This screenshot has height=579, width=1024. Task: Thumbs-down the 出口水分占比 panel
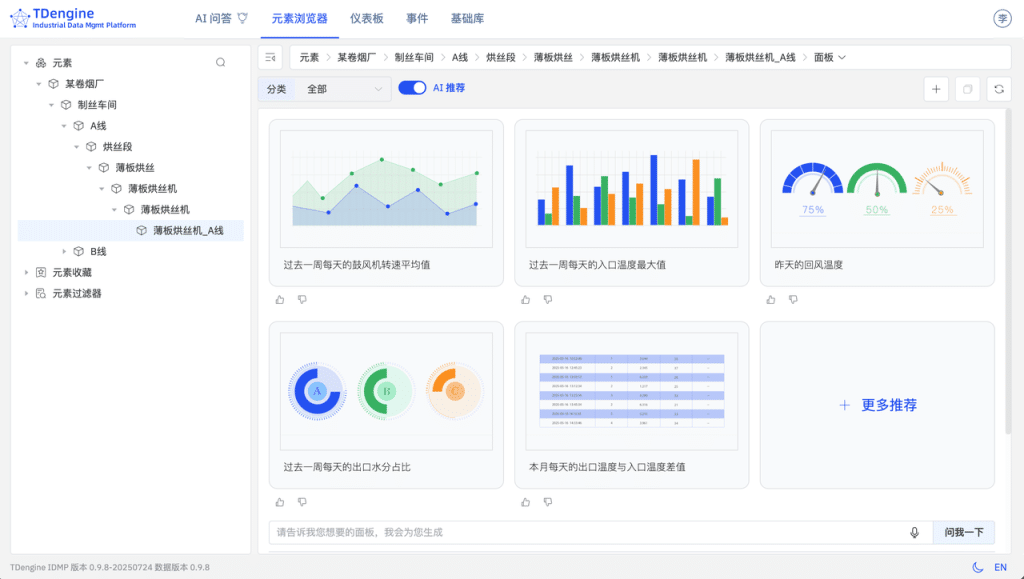(x=303, y=502)
